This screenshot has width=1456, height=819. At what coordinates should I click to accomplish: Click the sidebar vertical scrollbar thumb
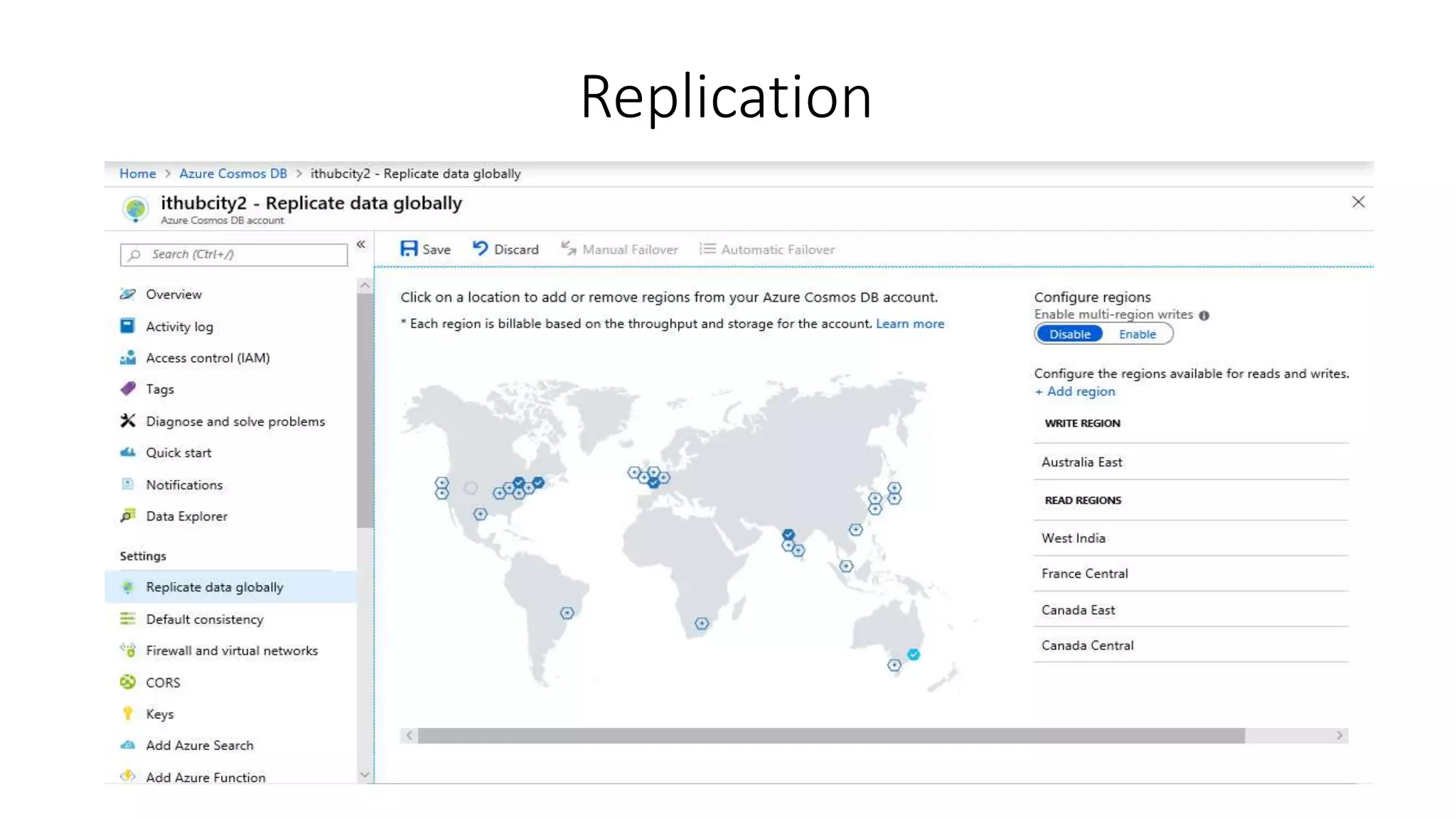[x=365, y=411]
